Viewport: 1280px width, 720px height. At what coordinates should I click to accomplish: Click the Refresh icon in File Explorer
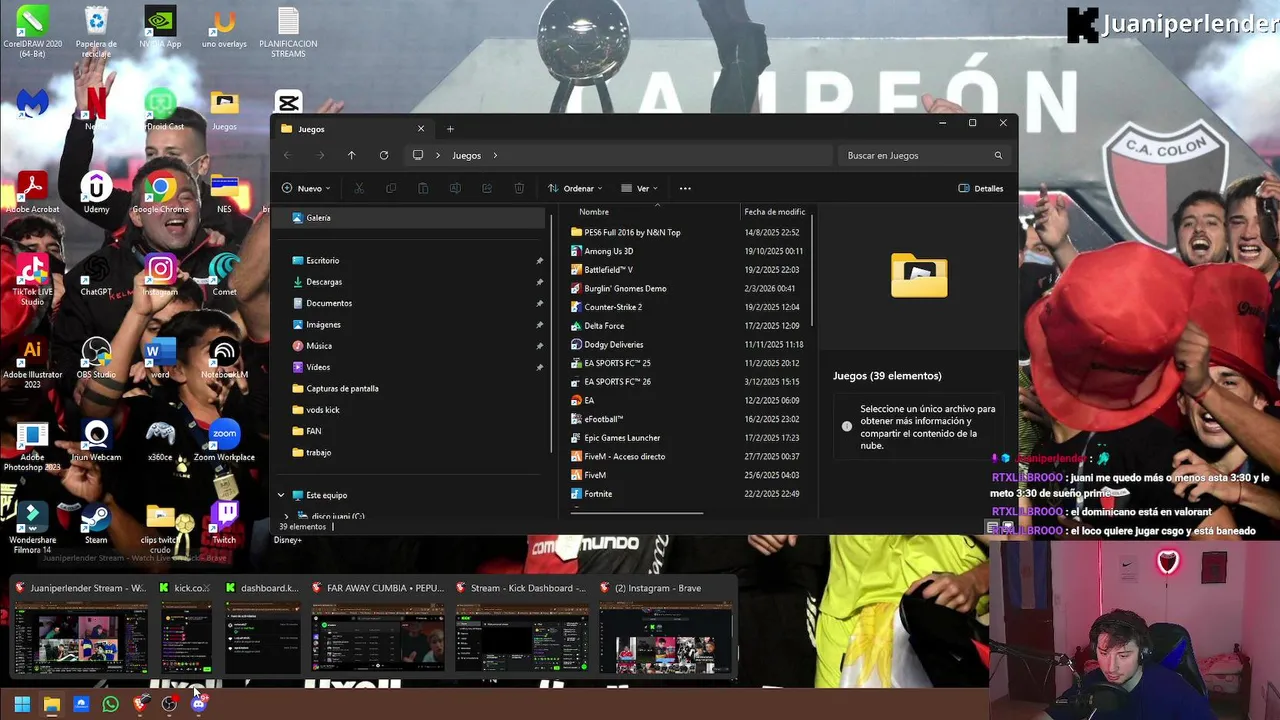tap(384, 155)
